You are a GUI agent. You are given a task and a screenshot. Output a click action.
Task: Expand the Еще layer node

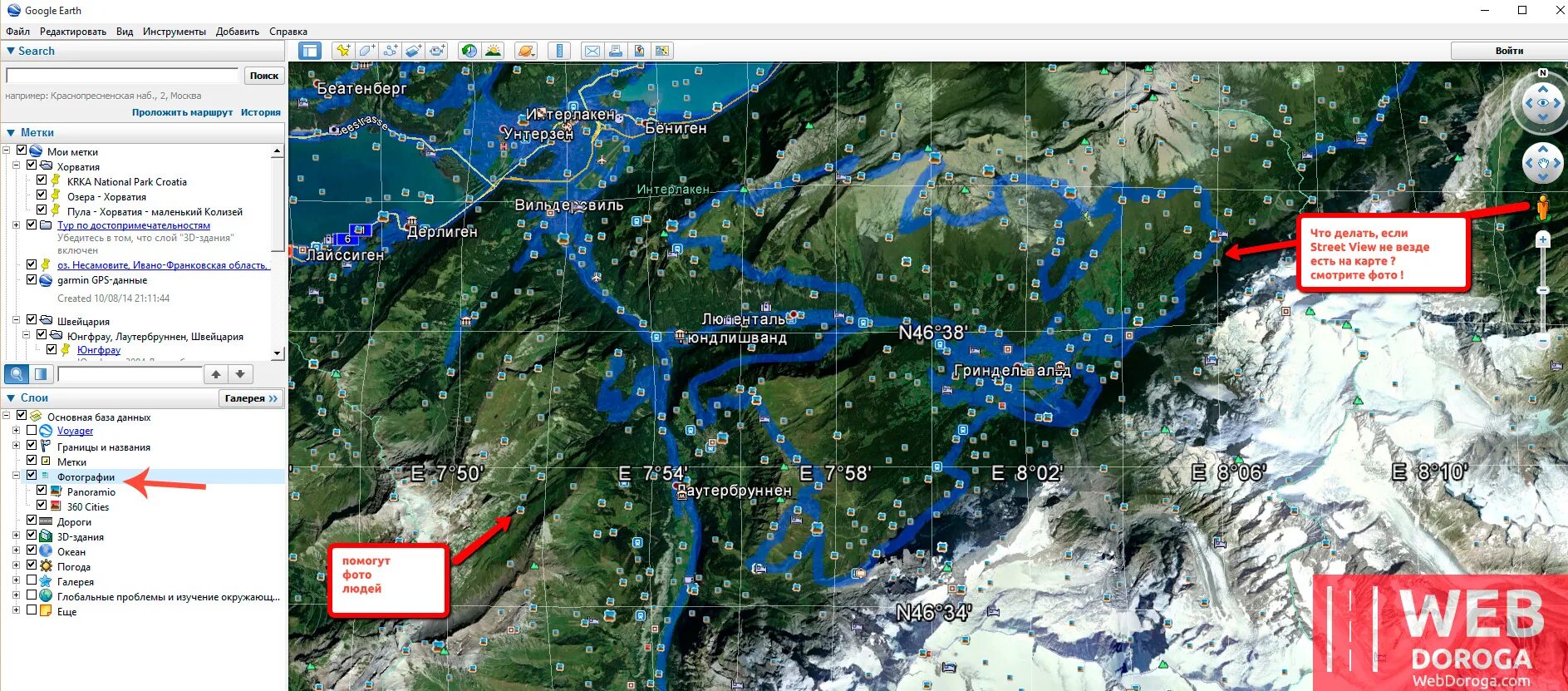click(16, 610)
